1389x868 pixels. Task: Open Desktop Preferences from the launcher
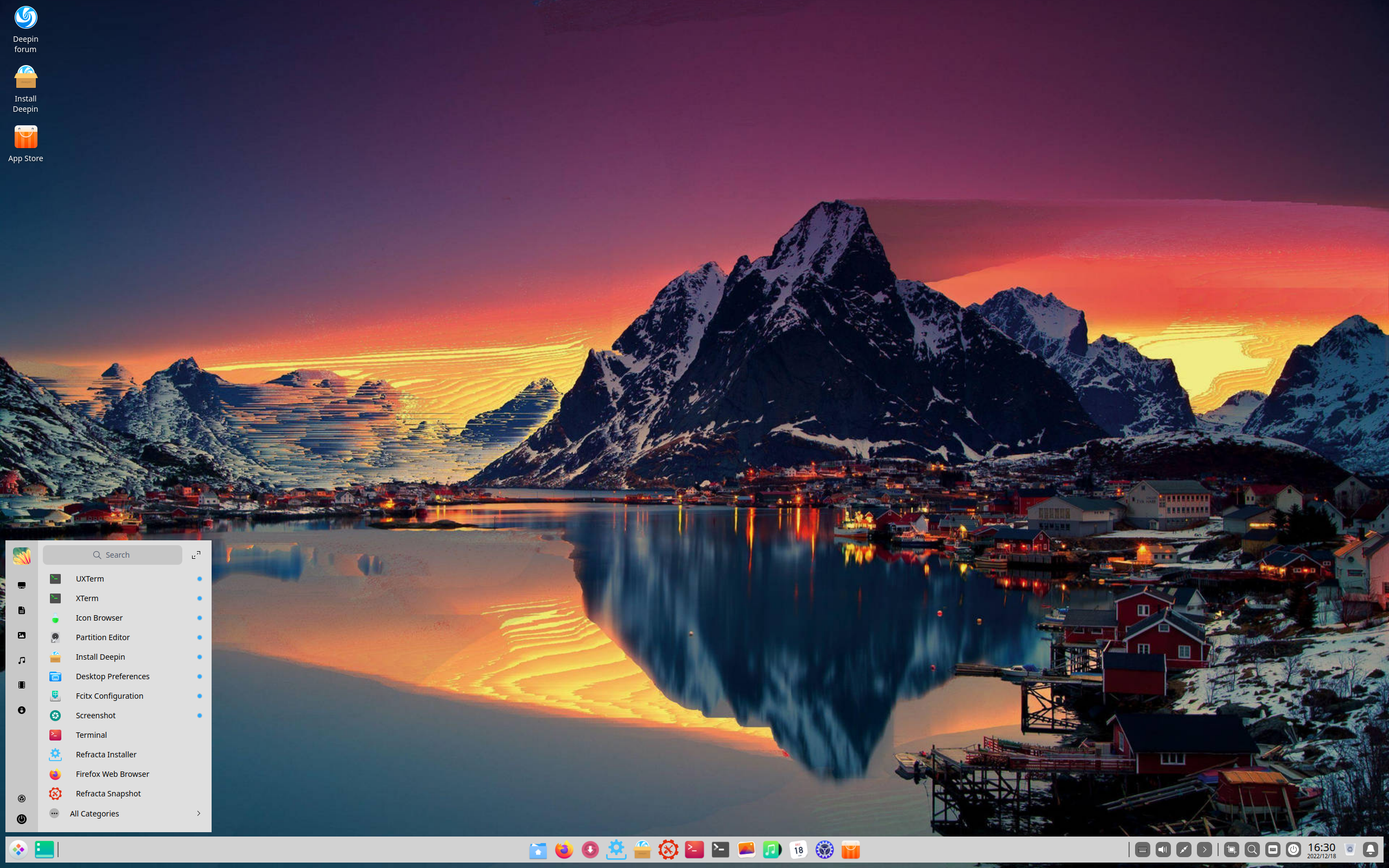(125, 676)
